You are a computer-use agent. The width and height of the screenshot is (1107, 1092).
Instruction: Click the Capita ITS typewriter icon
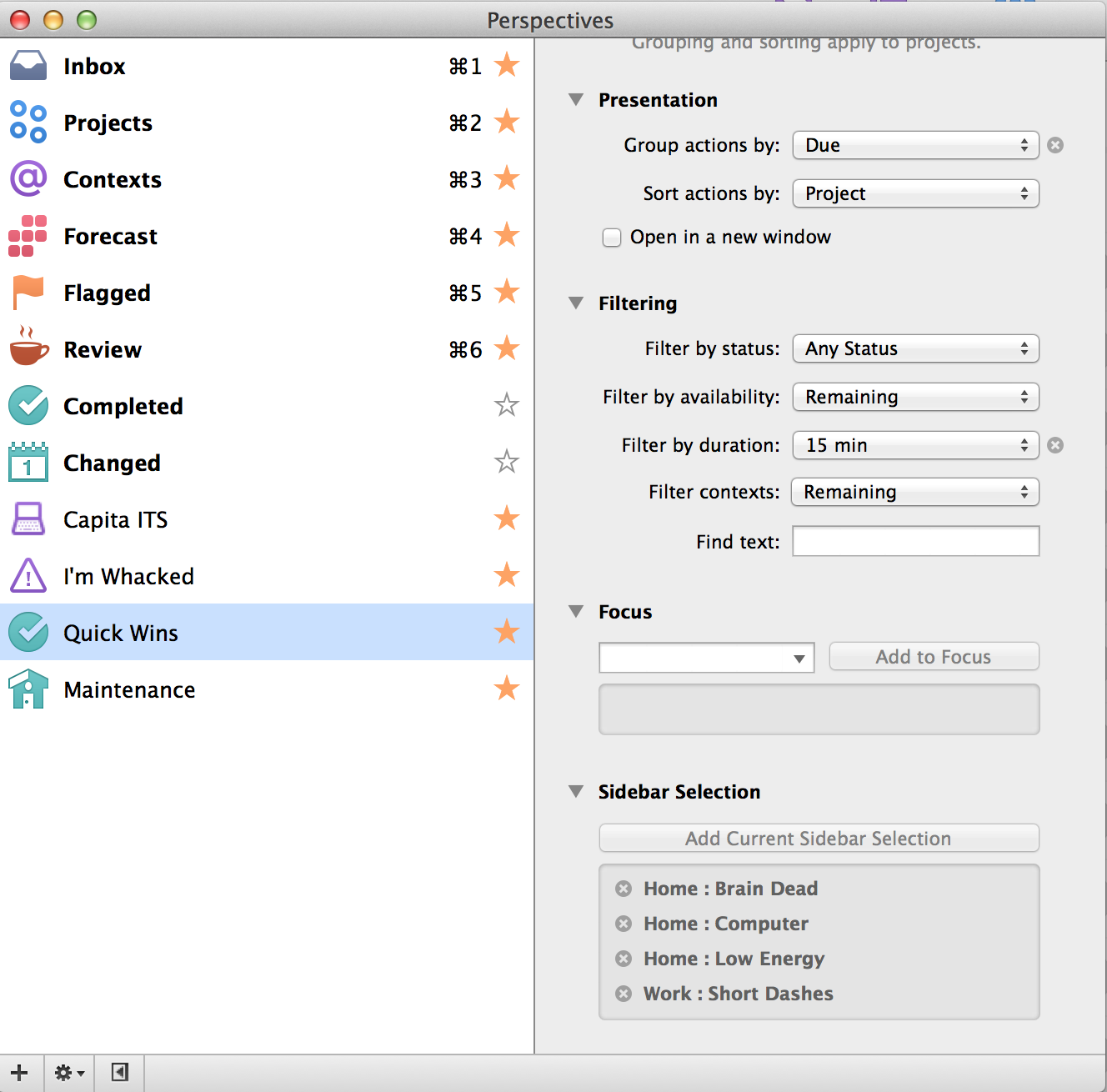pos(28,519)
